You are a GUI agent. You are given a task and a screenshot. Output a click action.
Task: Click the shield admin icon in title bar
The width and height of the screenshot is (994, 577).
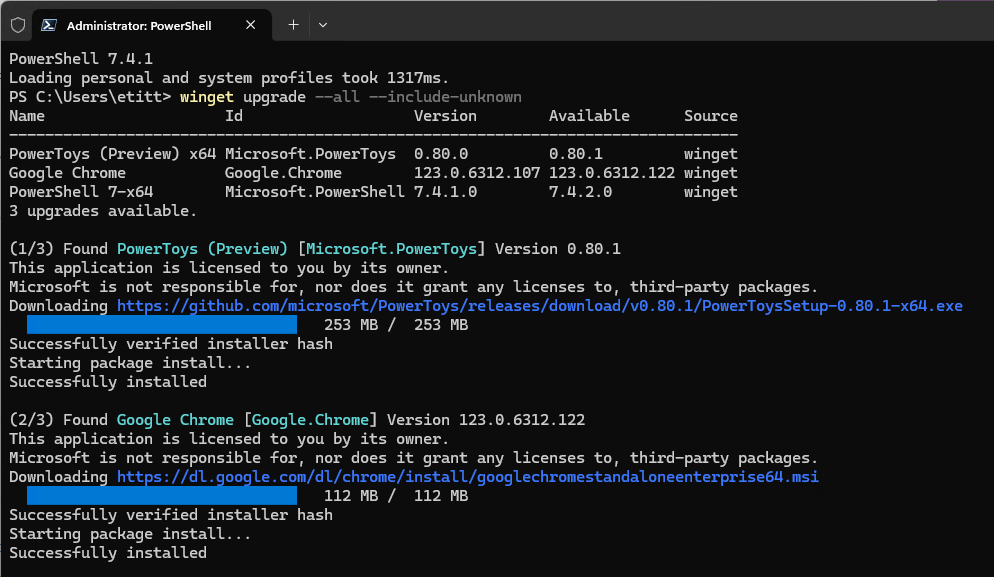coord(18,25)
